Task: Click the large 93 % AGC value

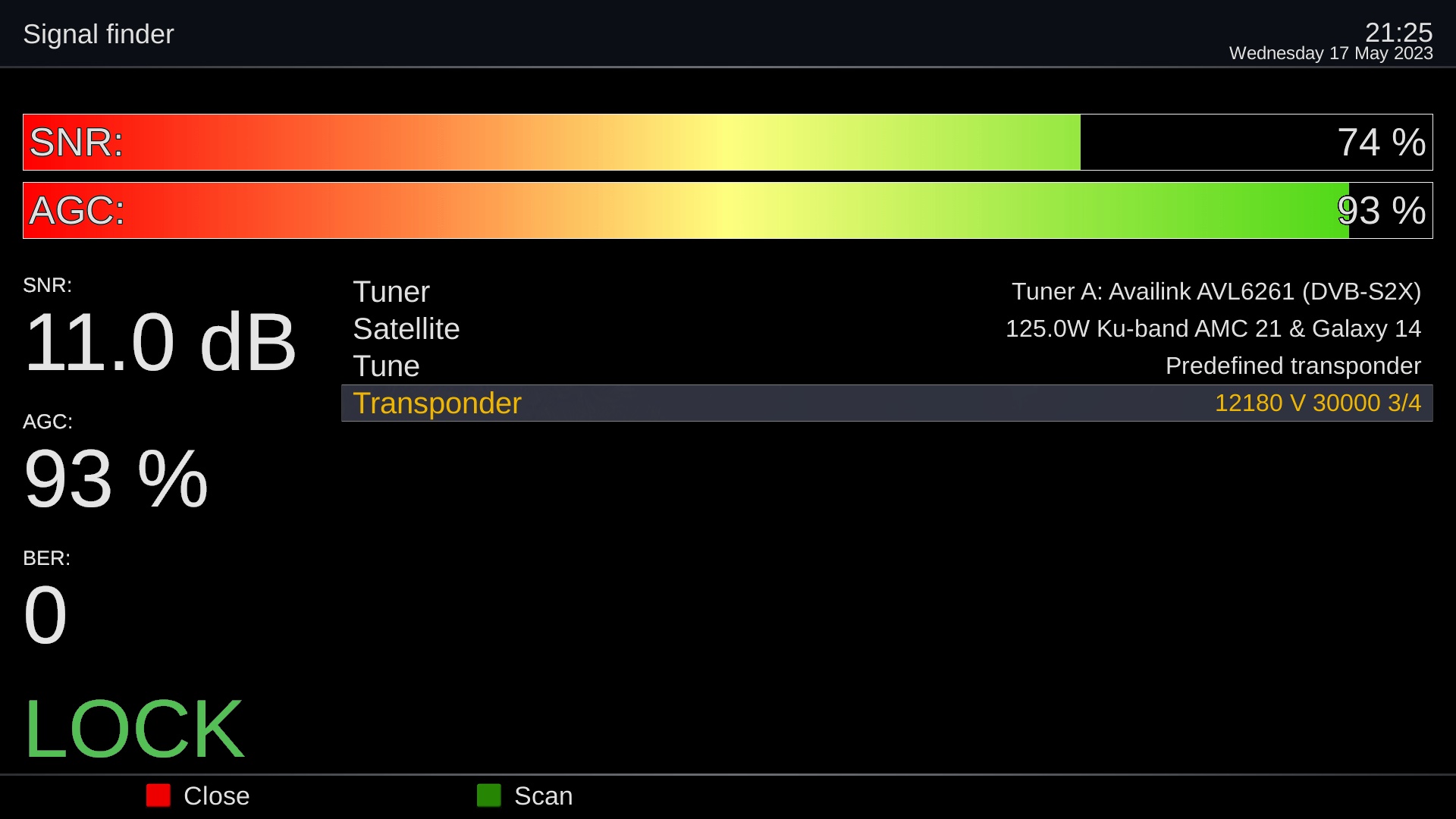Action: click(x=116, y=479)
